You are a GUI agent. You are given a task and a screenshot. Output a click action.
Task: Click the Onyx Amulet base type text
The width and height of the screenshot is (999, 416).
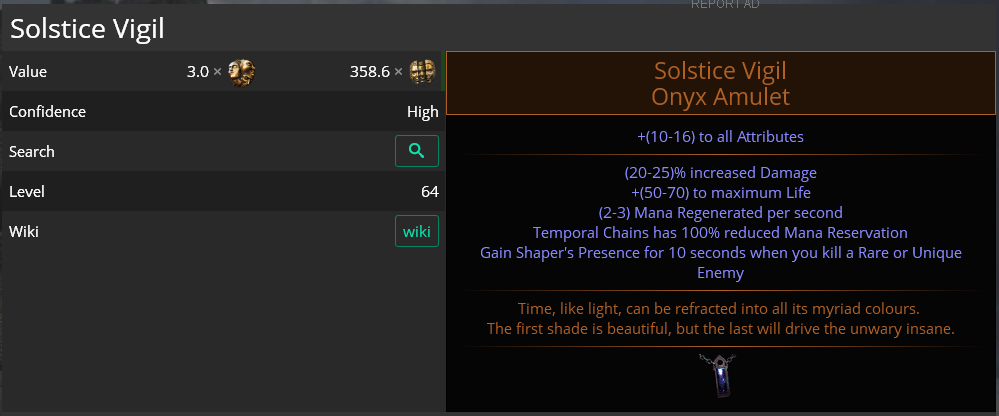point(720,97)
